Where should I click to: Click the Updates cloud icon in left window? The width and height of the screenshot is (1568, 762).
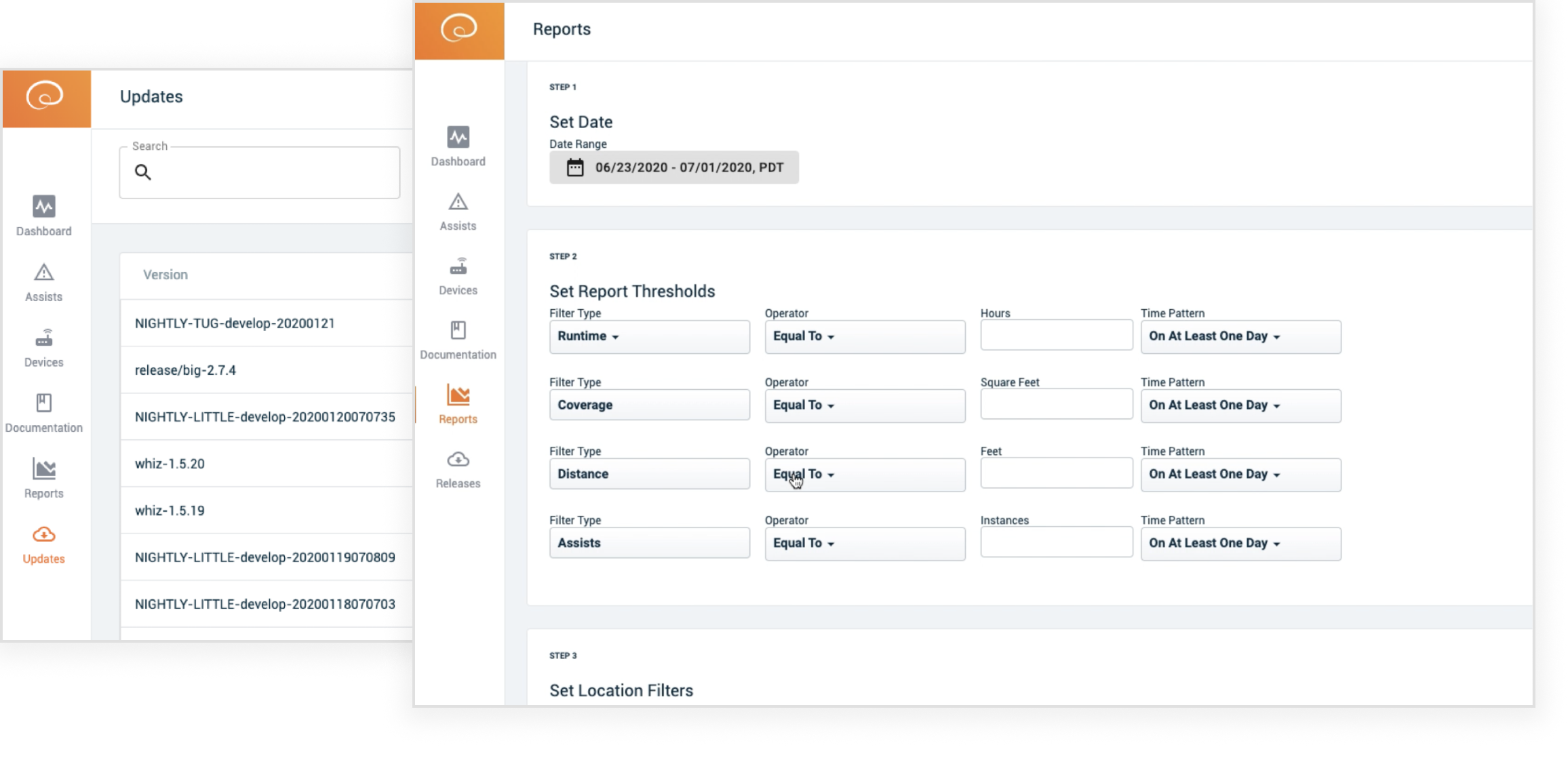44,535
